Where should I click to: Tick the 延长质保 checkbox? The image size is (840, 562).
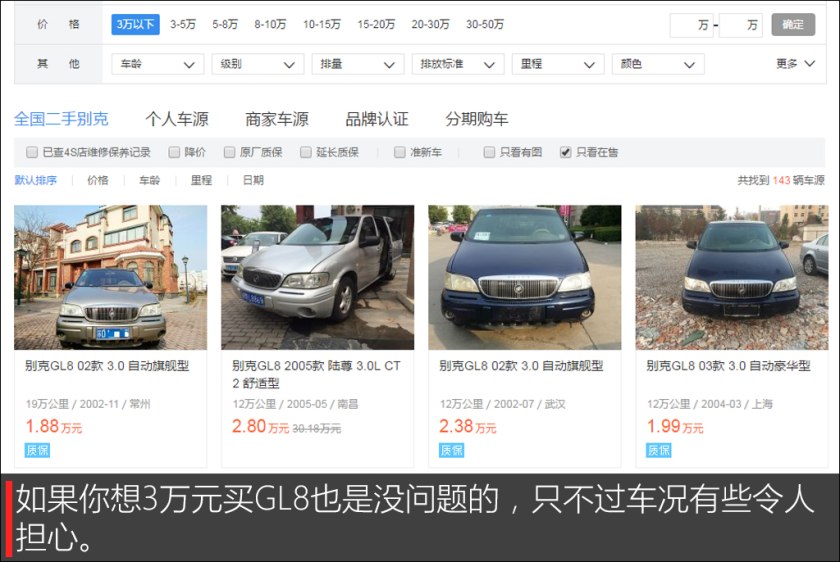tap(306, 153)
